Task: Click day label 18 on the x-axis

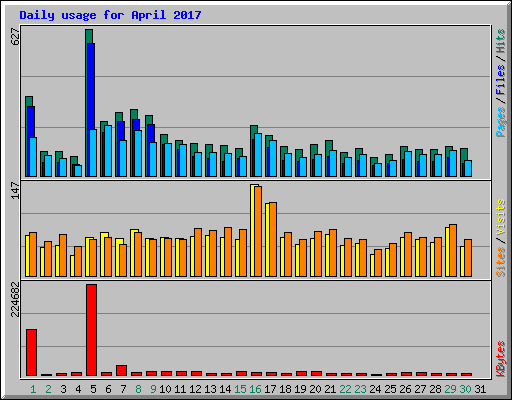Action: point(285,389)
